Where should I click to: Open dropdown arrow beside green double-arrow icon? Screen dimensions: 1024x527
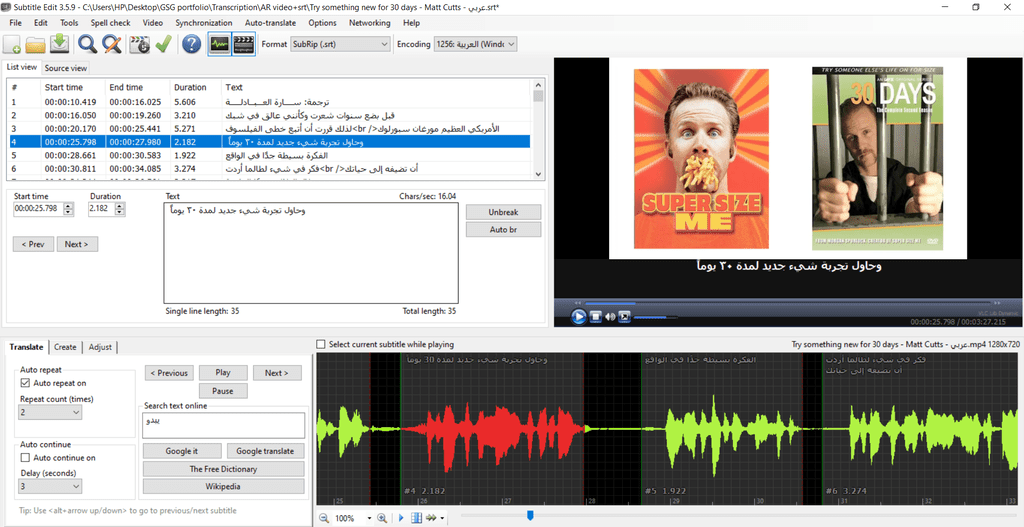442,519
